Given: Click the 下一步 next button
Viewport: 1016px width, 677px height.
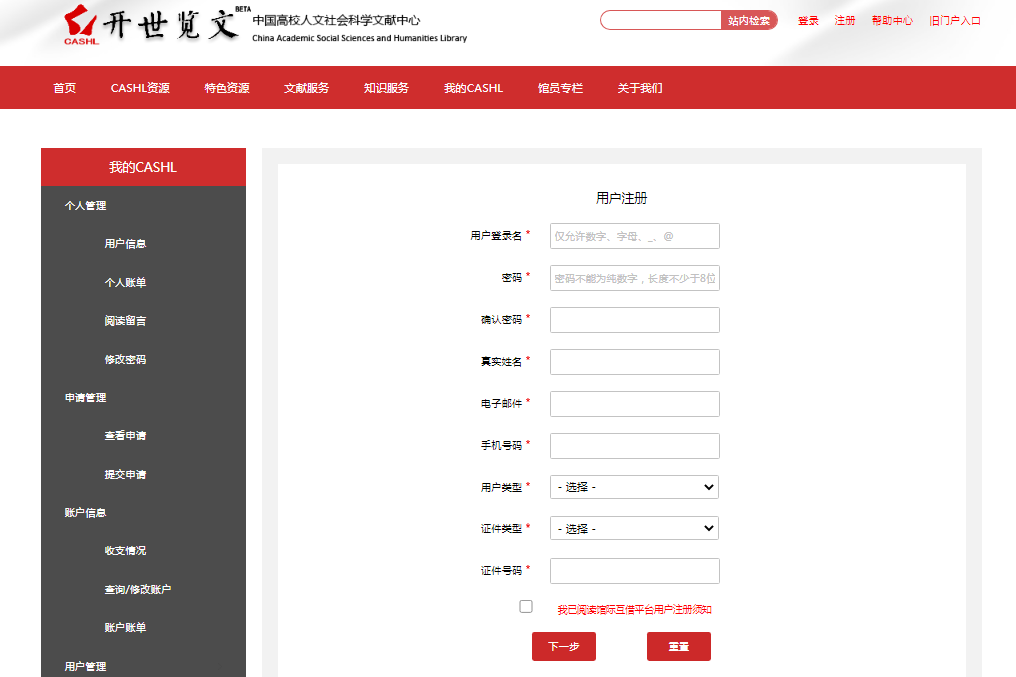Looking at the screenshot, I should coord(564,647).
